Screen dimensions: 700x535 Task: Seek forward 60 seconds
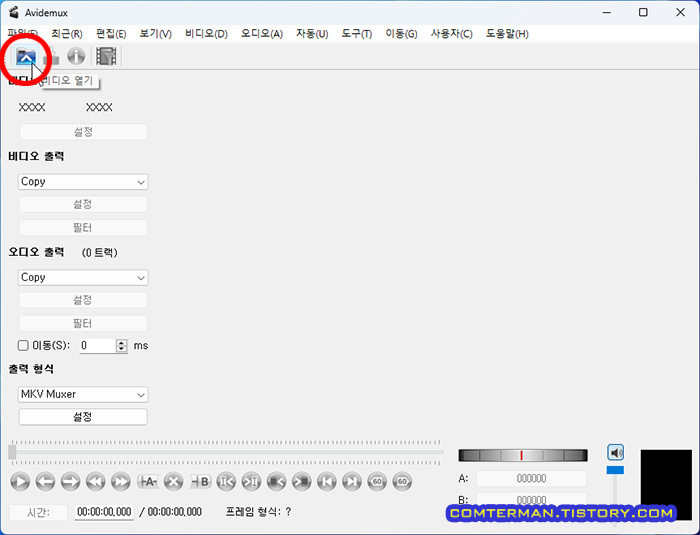coord(402,482)
